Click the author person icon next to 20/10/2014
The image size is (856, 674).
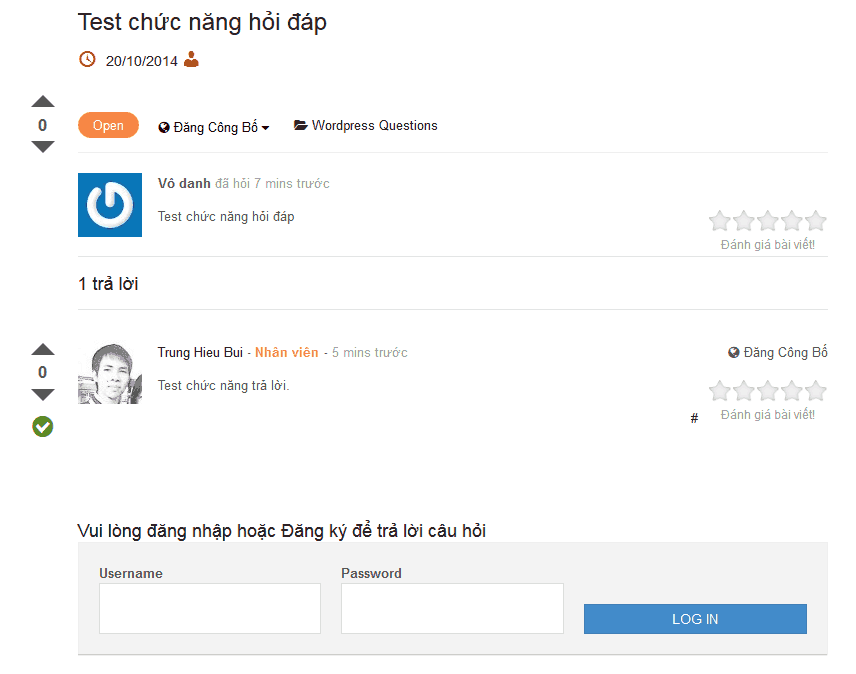190,59
